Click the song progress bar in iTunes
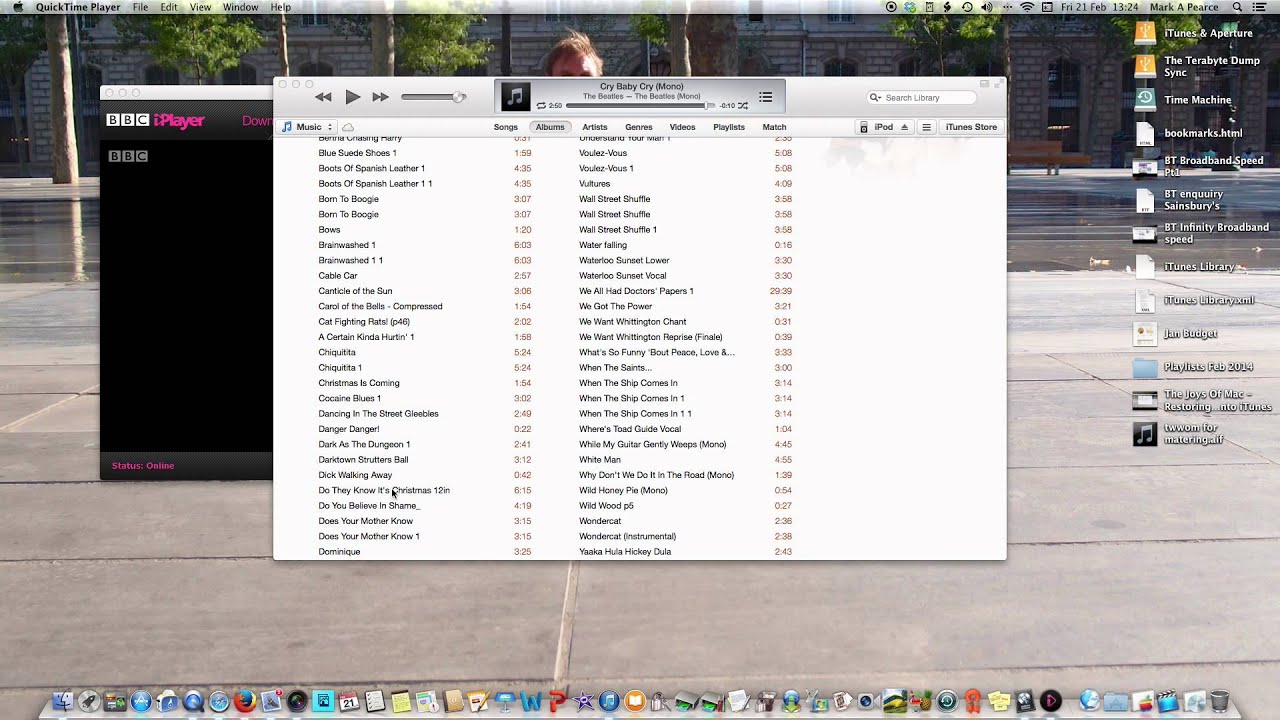 tap(640, 105)
